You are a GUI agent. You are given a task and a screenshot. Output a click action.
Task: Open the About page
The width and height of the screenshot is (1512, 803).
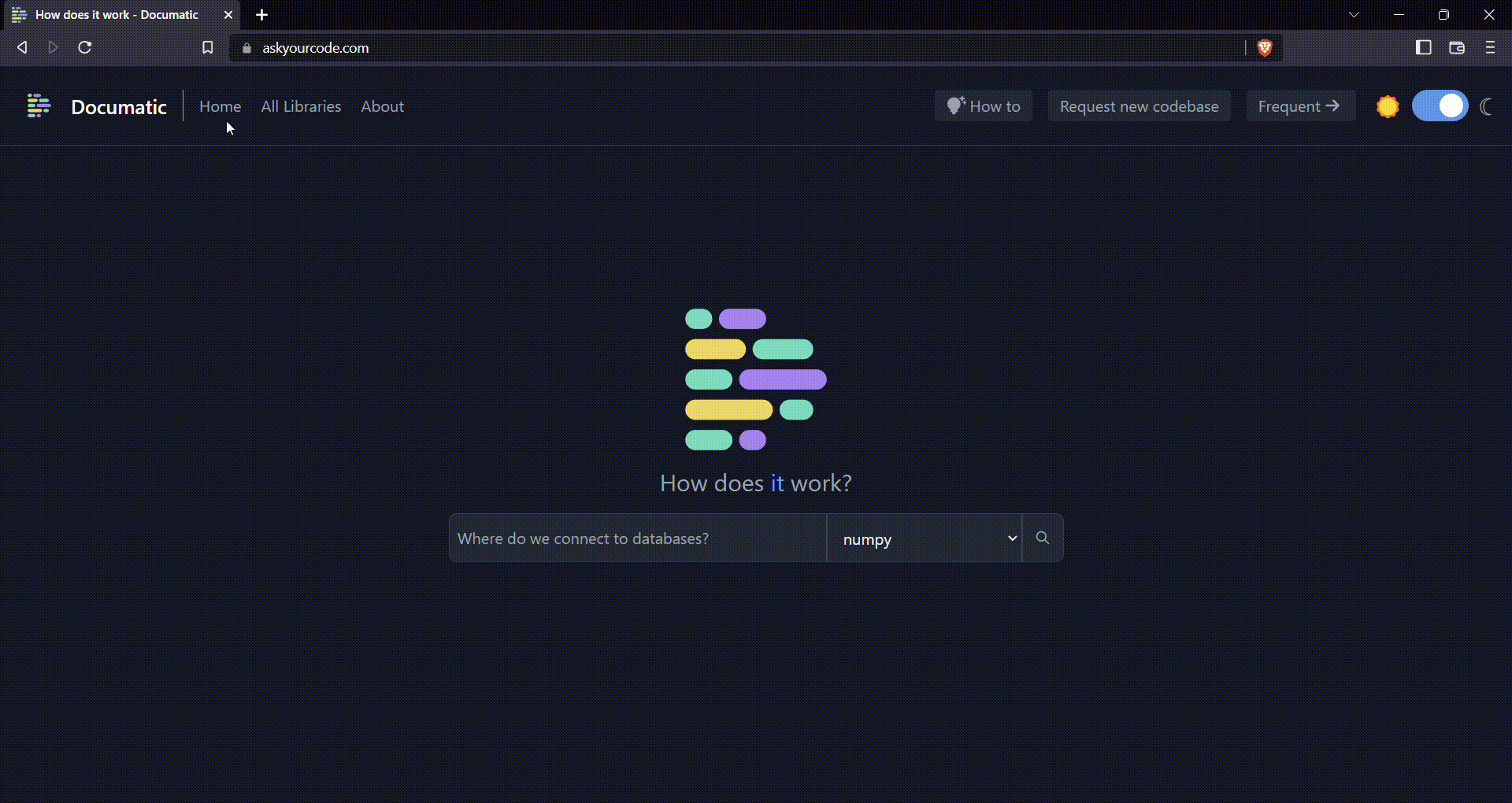coord(382,106)
